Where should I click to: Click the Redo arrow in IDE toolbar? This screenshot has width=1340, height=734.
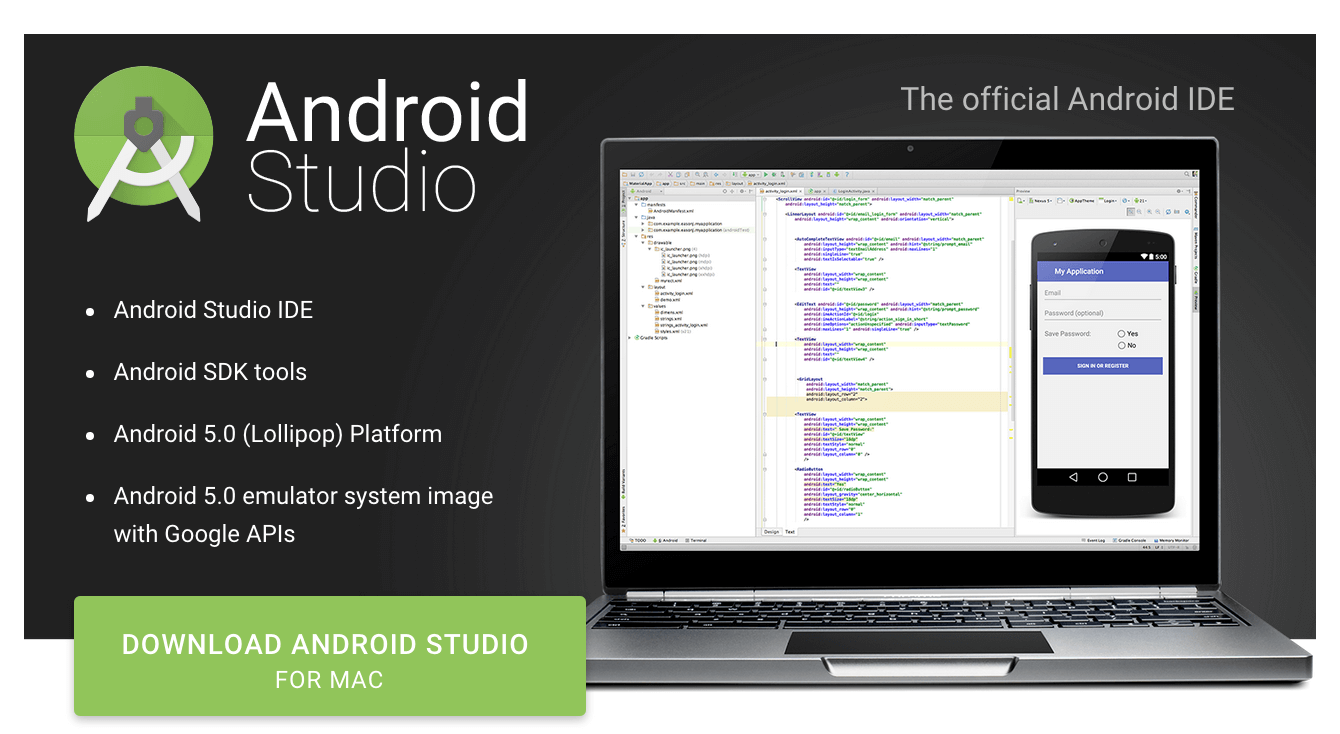[660, 175]
